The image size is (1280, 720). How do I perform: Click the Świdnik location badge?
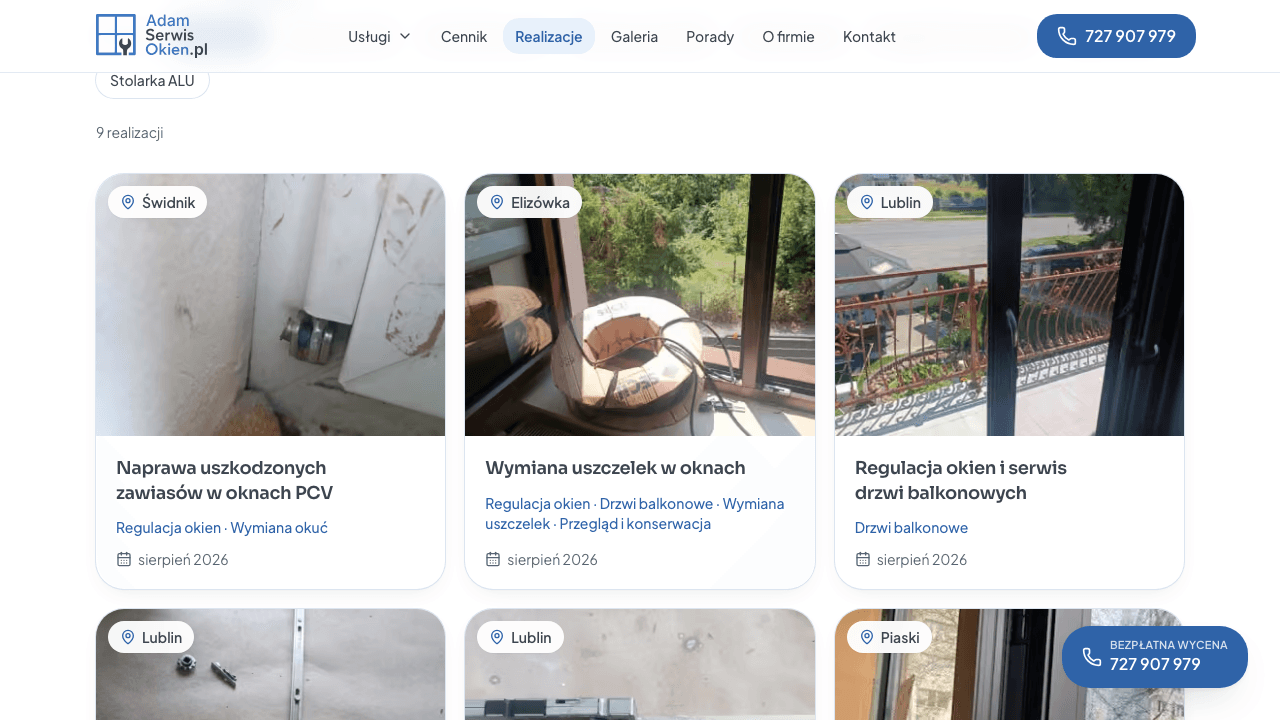pos(158,202)
